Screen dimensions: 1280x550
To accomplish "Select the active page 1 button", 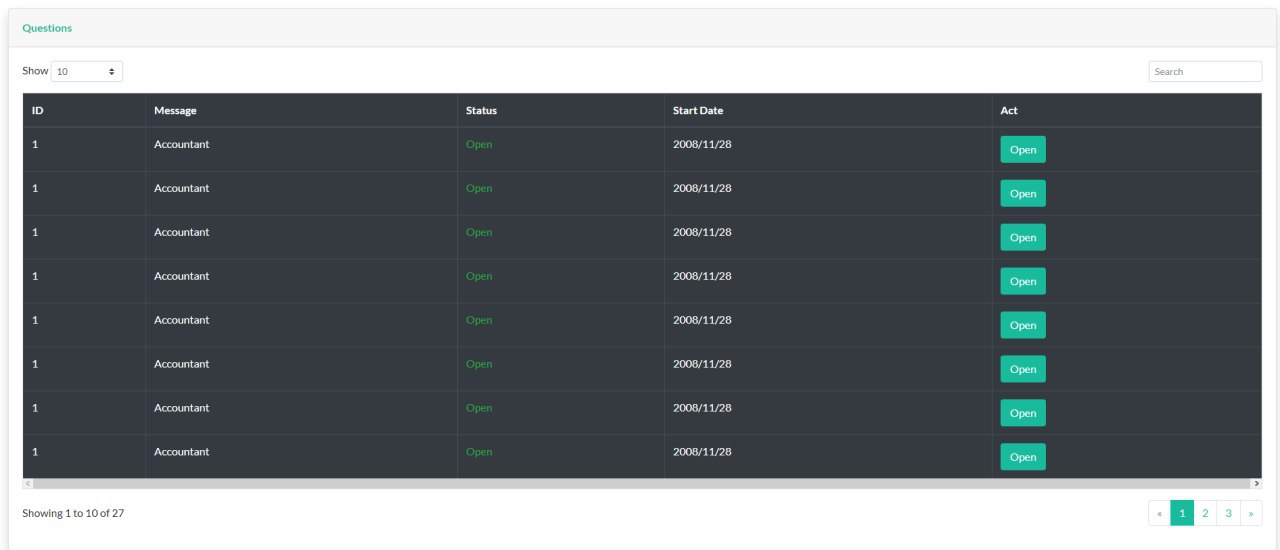I will (x=1182, y=513).
